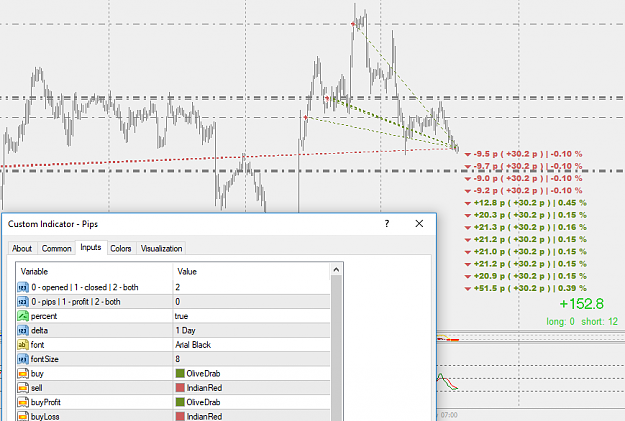Select the 'percent' variable name

44,316
